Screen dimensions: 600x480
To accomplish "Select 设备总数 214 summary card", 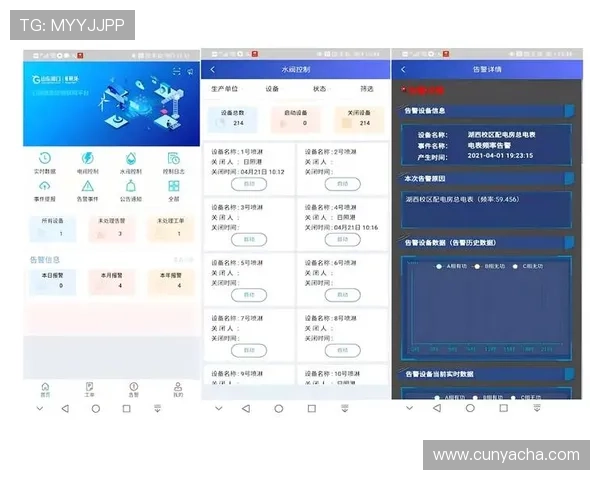I will click(233, 119).
